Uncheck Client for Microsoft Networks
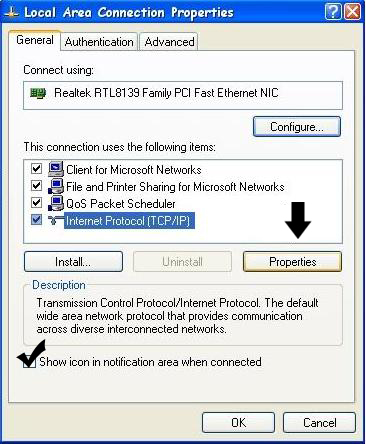The image size is (366, 444). click(x=36, y=168)
